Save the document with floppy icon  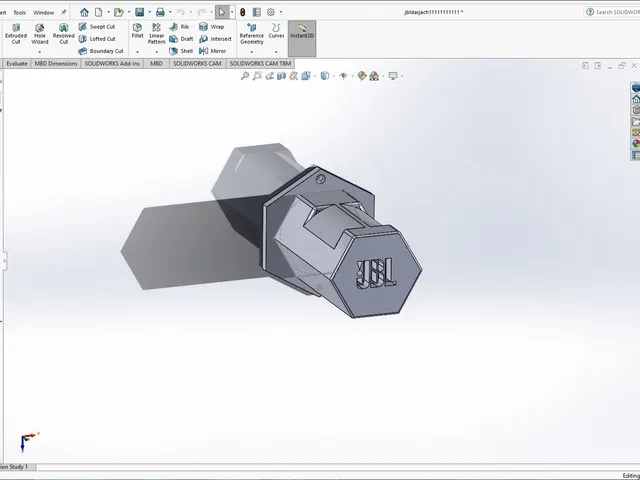pyautogui.click(x=140, y=12)
